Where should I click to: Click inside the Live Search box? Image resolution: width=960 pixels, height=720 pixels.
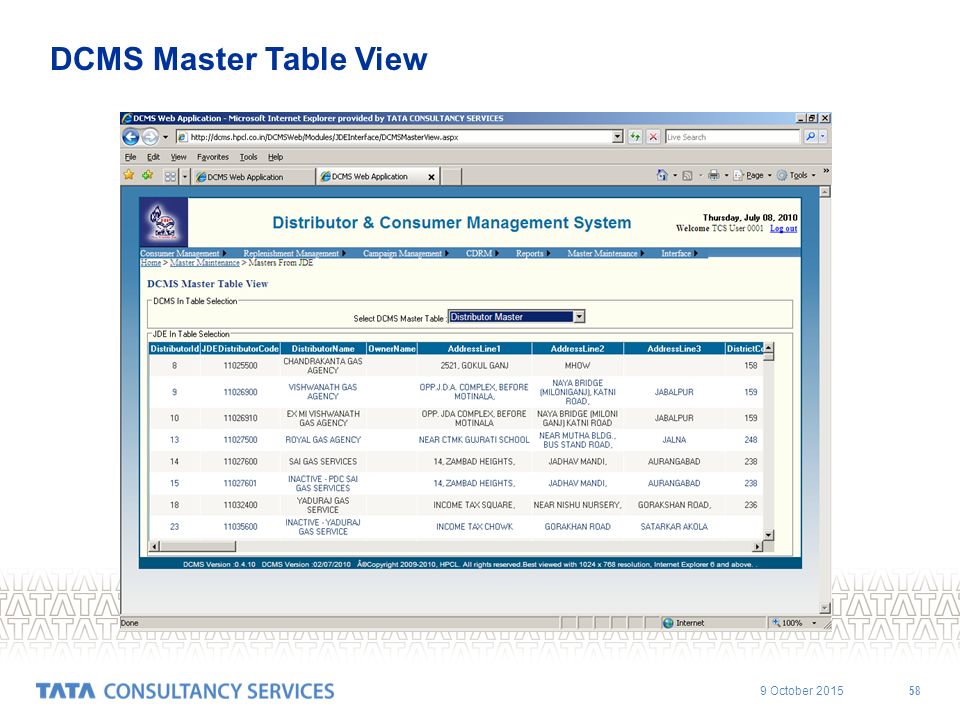pyautogui.click(x=732, y=137)
